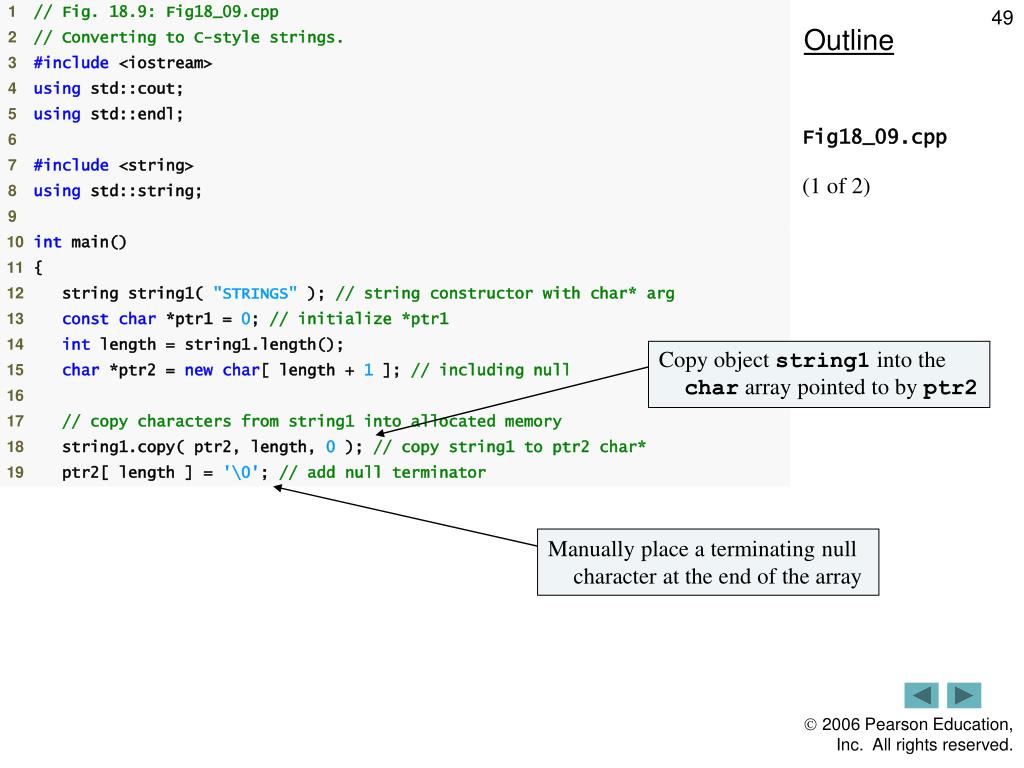
Task: Select using std::cout statement
Action: click(108, 88)
